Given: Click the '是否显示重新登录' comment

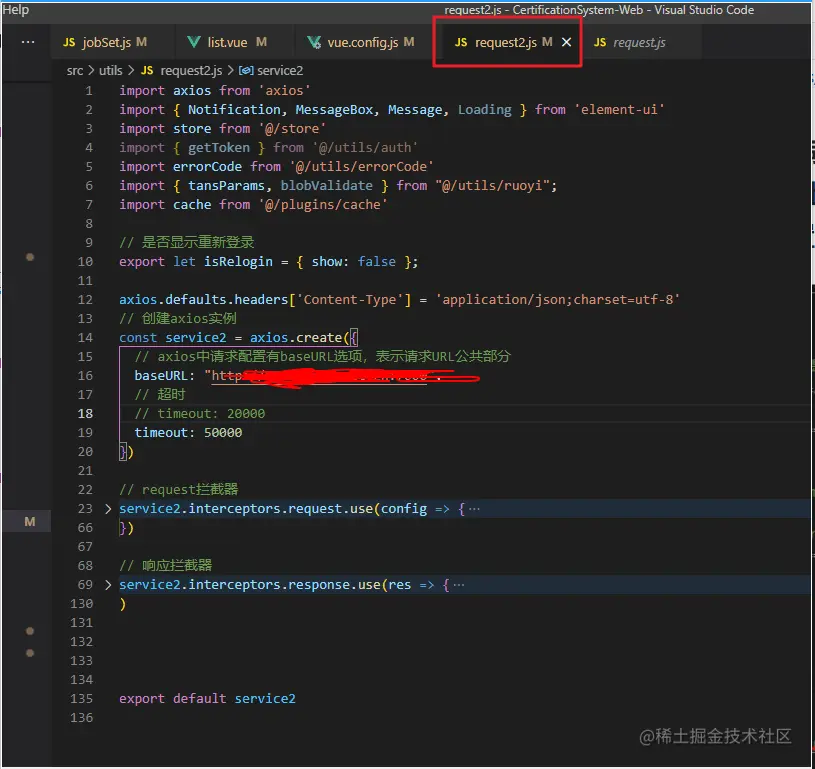Looking at the screenshot, I should [187, 243].
